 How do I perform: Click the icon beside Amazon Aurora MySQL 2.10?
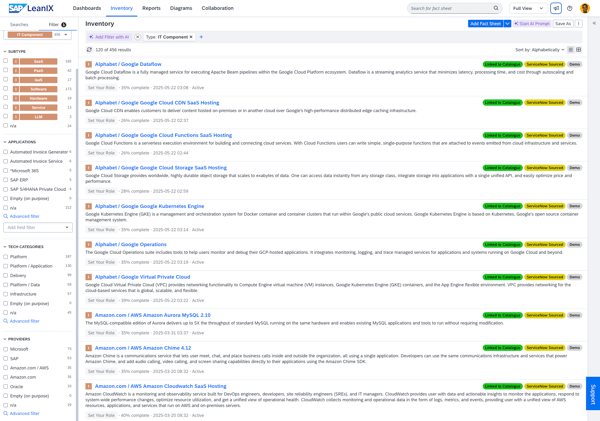(88, 315)
